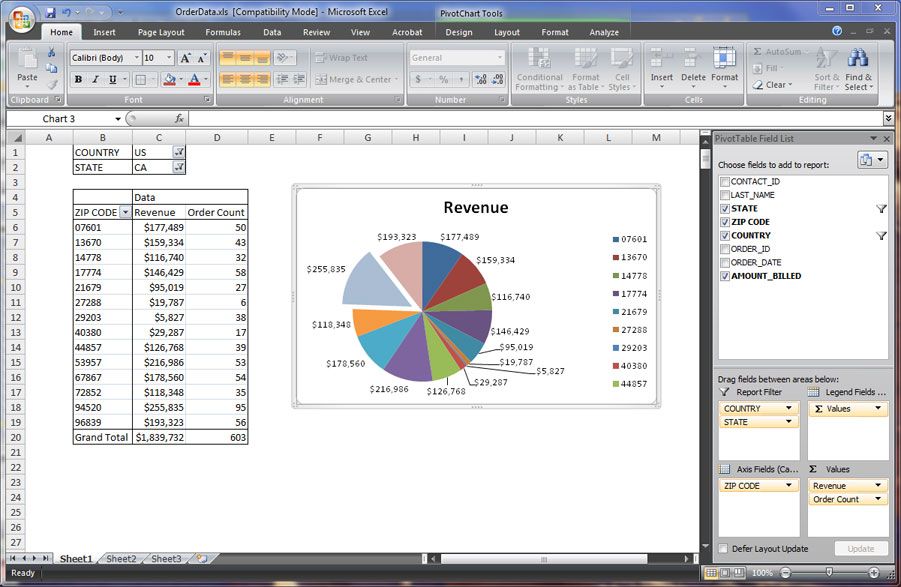901x587 pixels.
Task: Click the field list layout options icon
Action: tap(872, 160)
